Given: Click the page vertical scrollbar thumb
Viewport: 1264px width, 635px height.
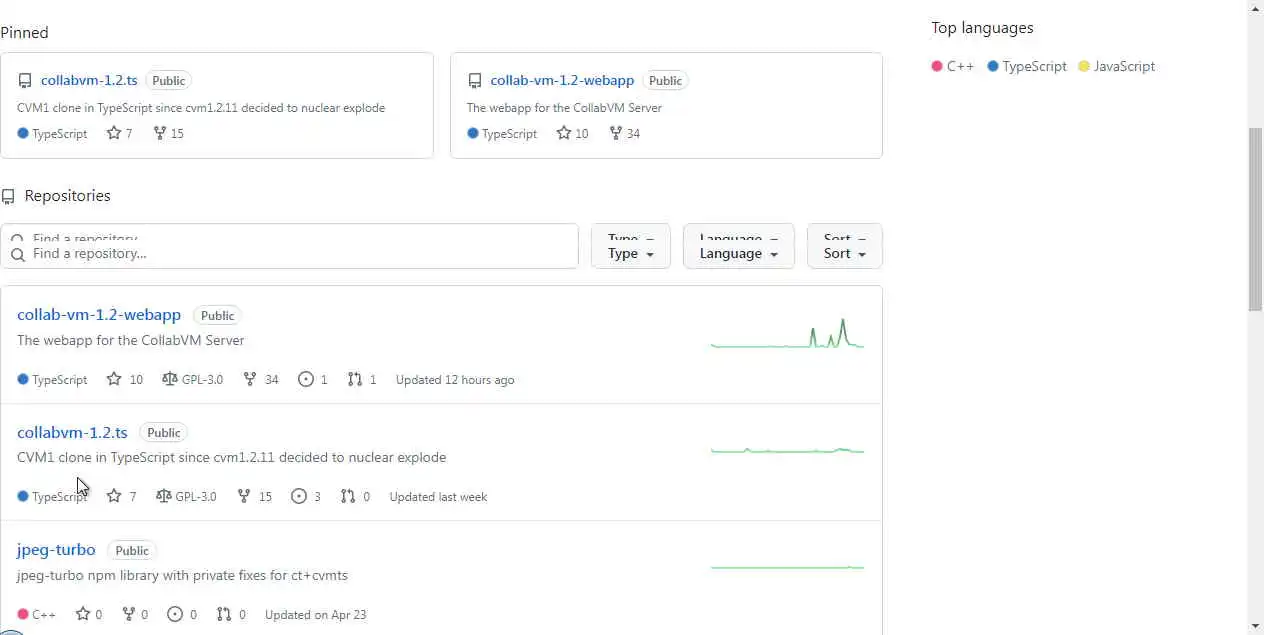Looking at the screenshot, I should (x=1256, y=220).
